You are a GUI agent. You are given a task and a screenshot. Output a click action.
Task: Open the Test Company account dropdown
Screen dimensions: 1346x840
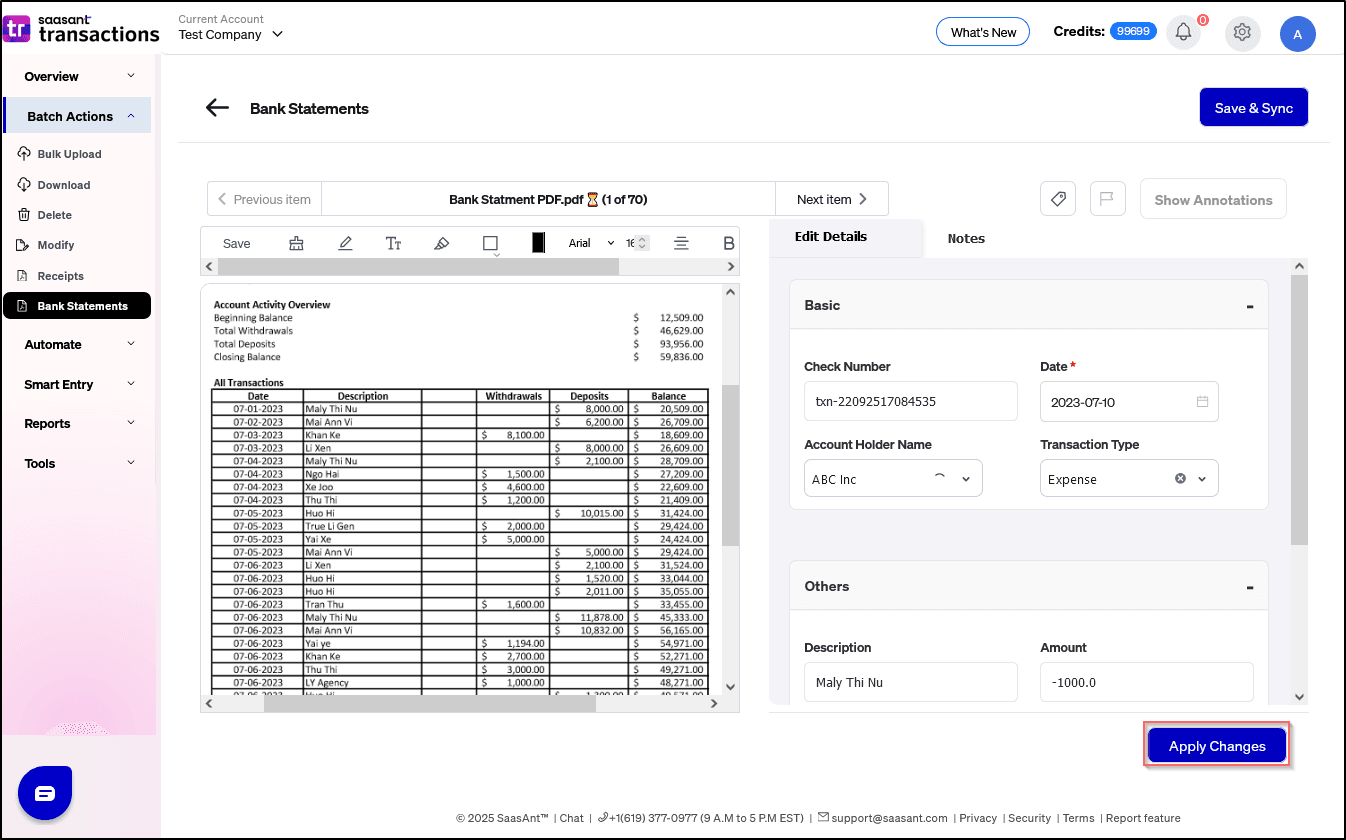click(x=277, y=34)
